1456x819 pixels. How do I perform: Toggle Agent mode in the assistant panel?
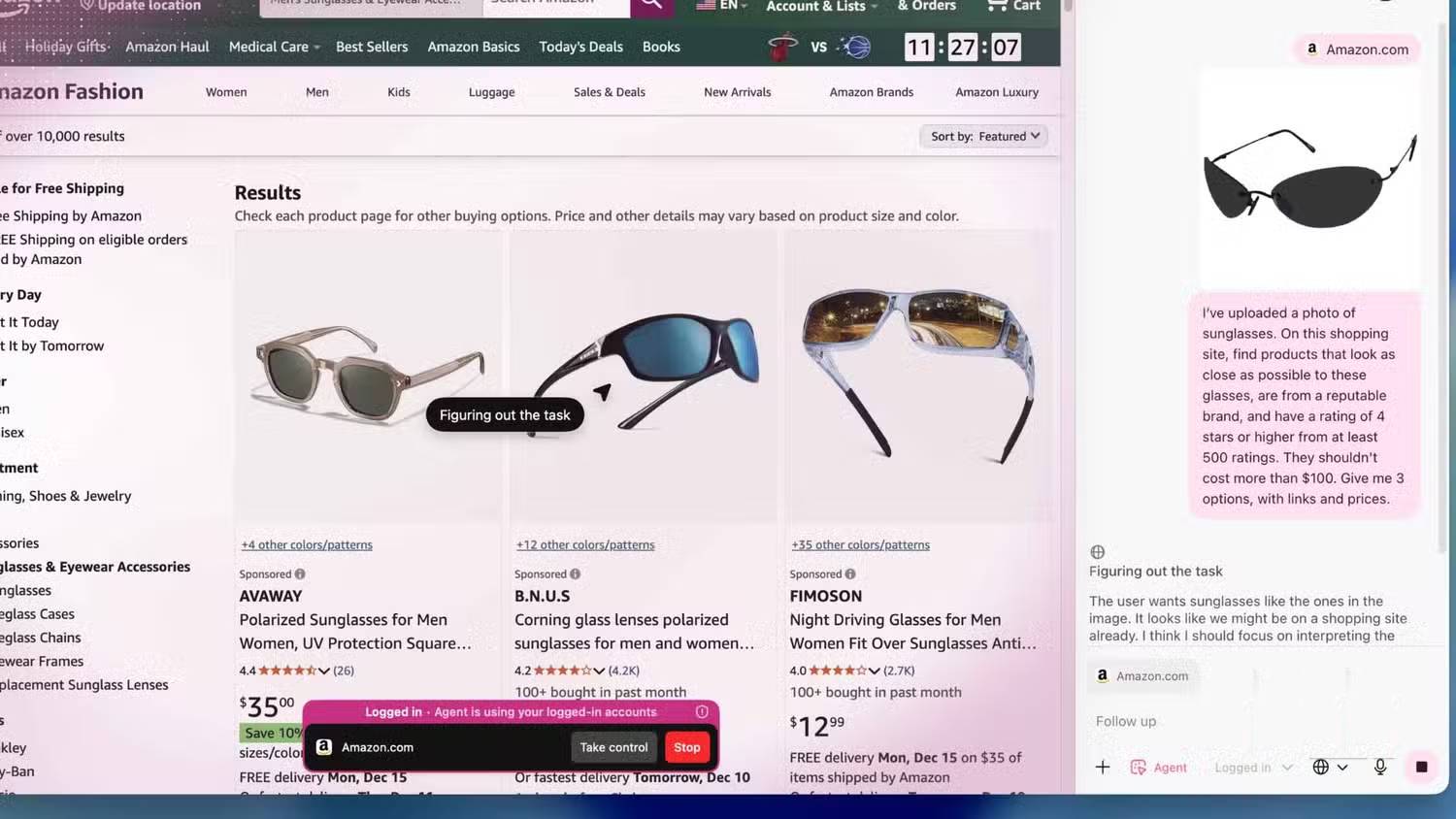[x=1159, y=767]
